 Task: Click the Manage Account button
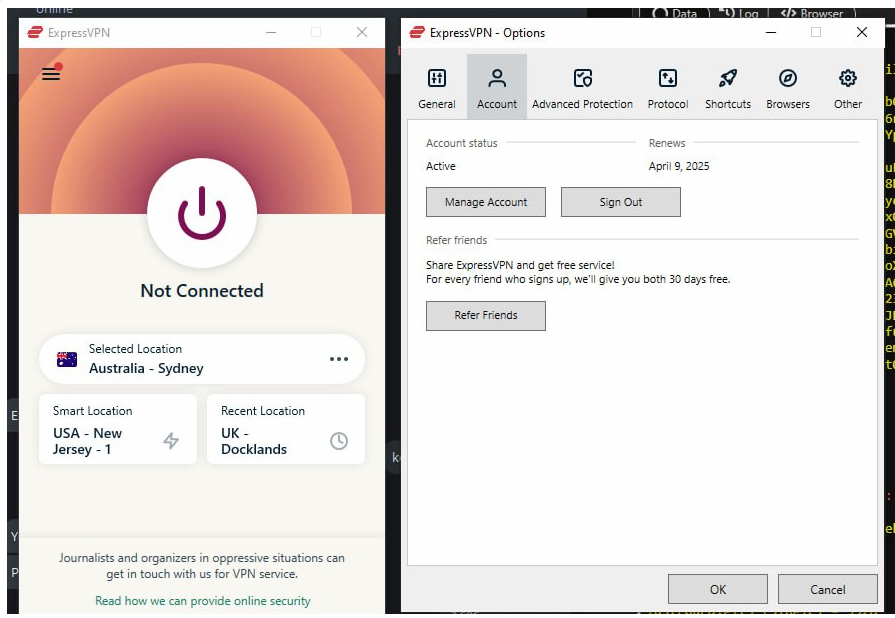[486, 202]
